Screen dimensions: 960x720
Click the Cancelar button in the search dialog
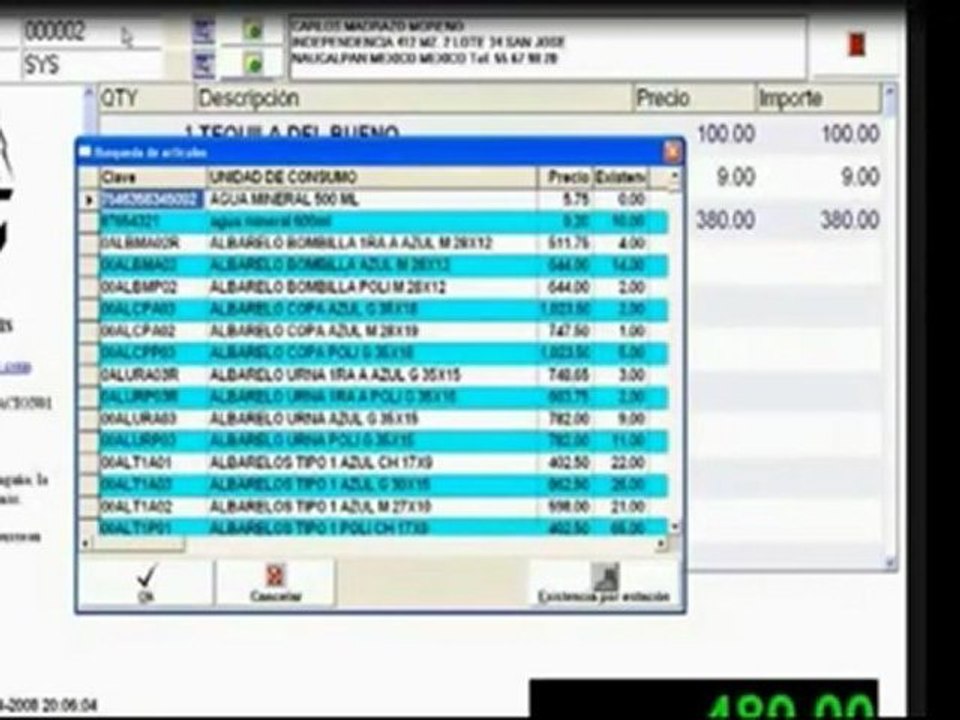276,583
